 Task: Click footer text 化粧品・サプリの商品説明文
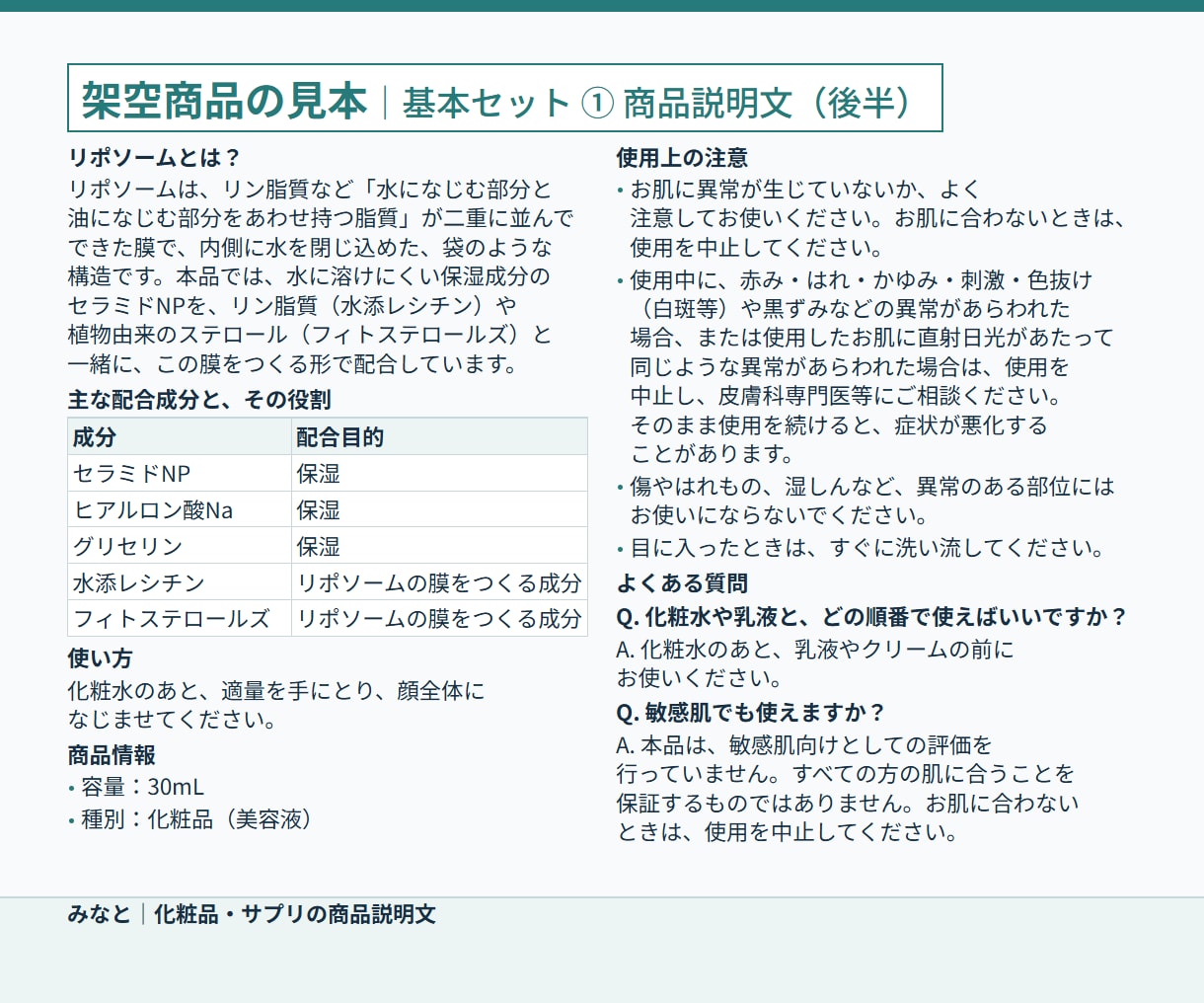tap(295, 914)
